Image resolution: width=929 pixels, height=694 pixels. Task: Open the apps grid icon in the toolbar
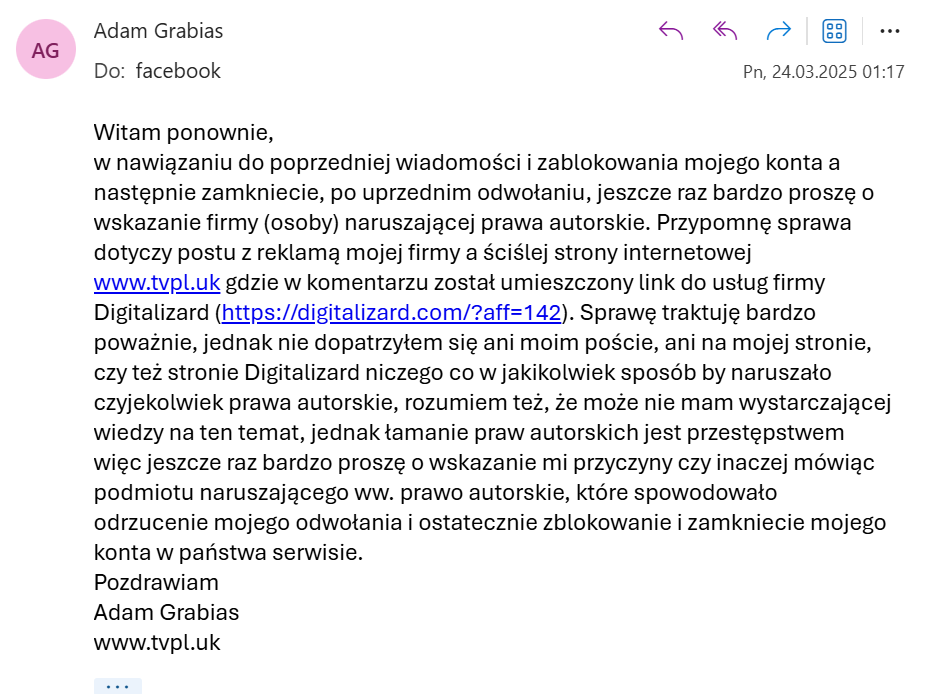click(835, 30)
